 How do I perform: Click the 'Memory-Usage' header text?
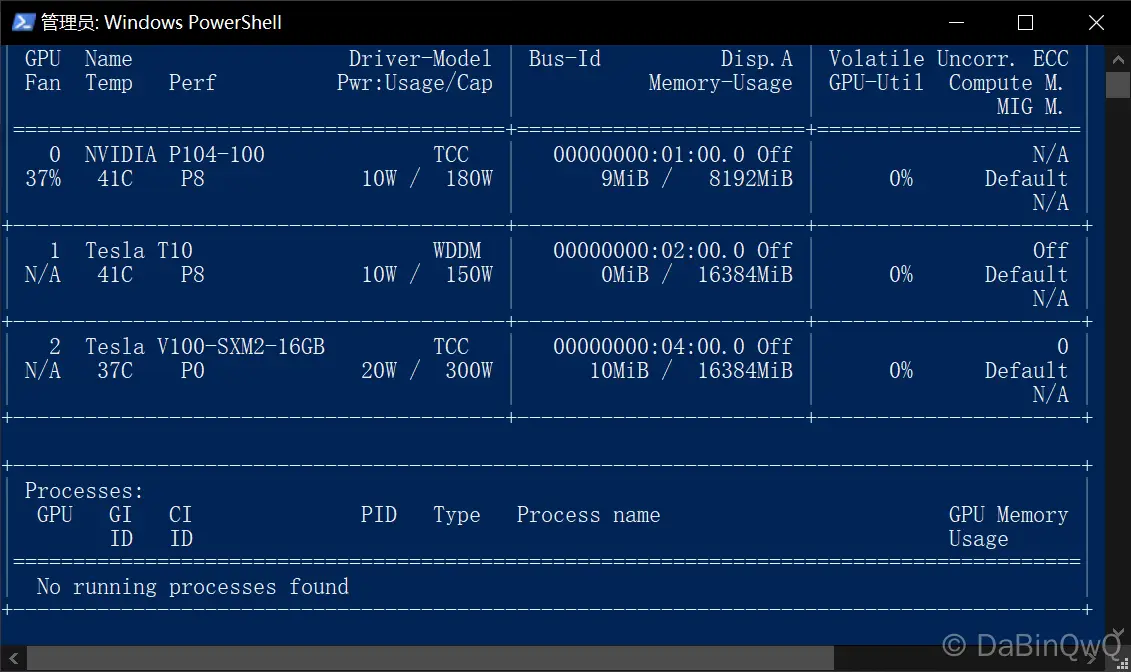[720, 82]
